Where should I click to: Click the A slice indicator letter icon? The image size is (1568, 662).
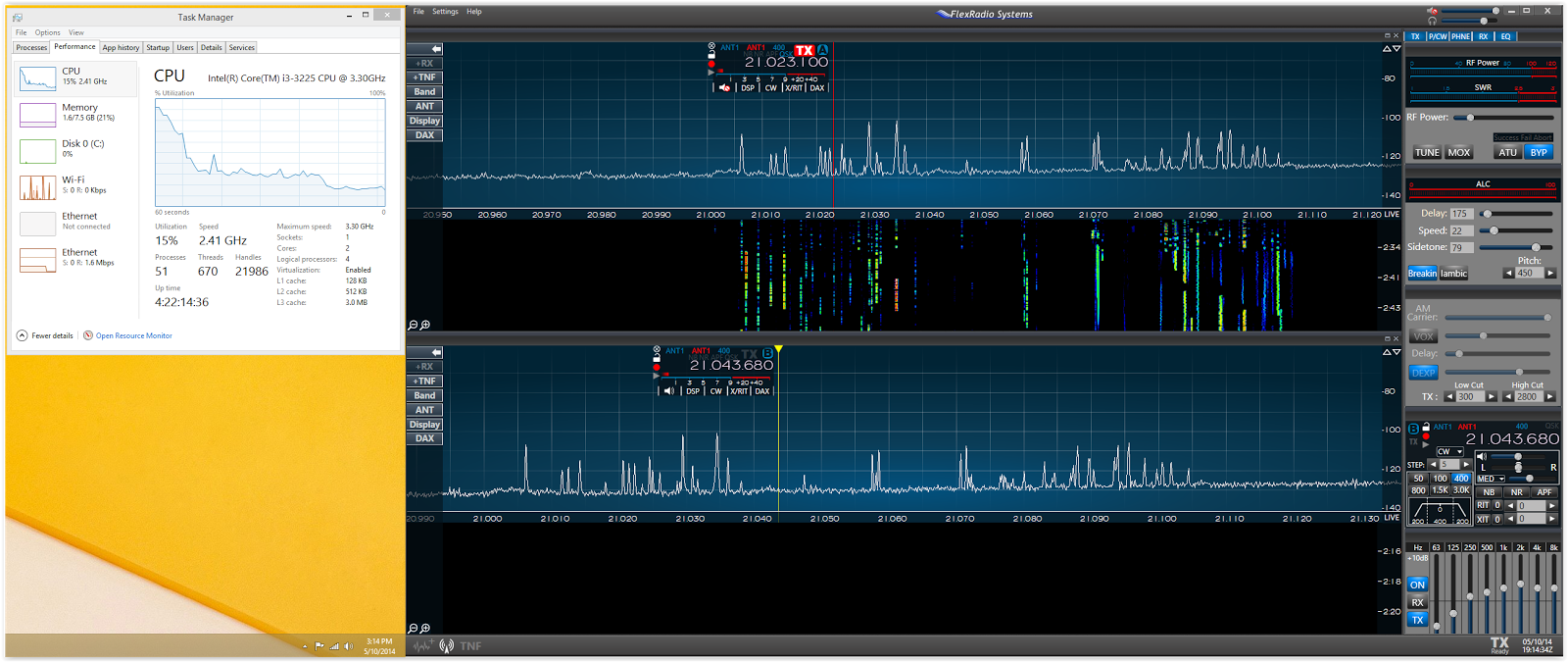tap(822, 50)
